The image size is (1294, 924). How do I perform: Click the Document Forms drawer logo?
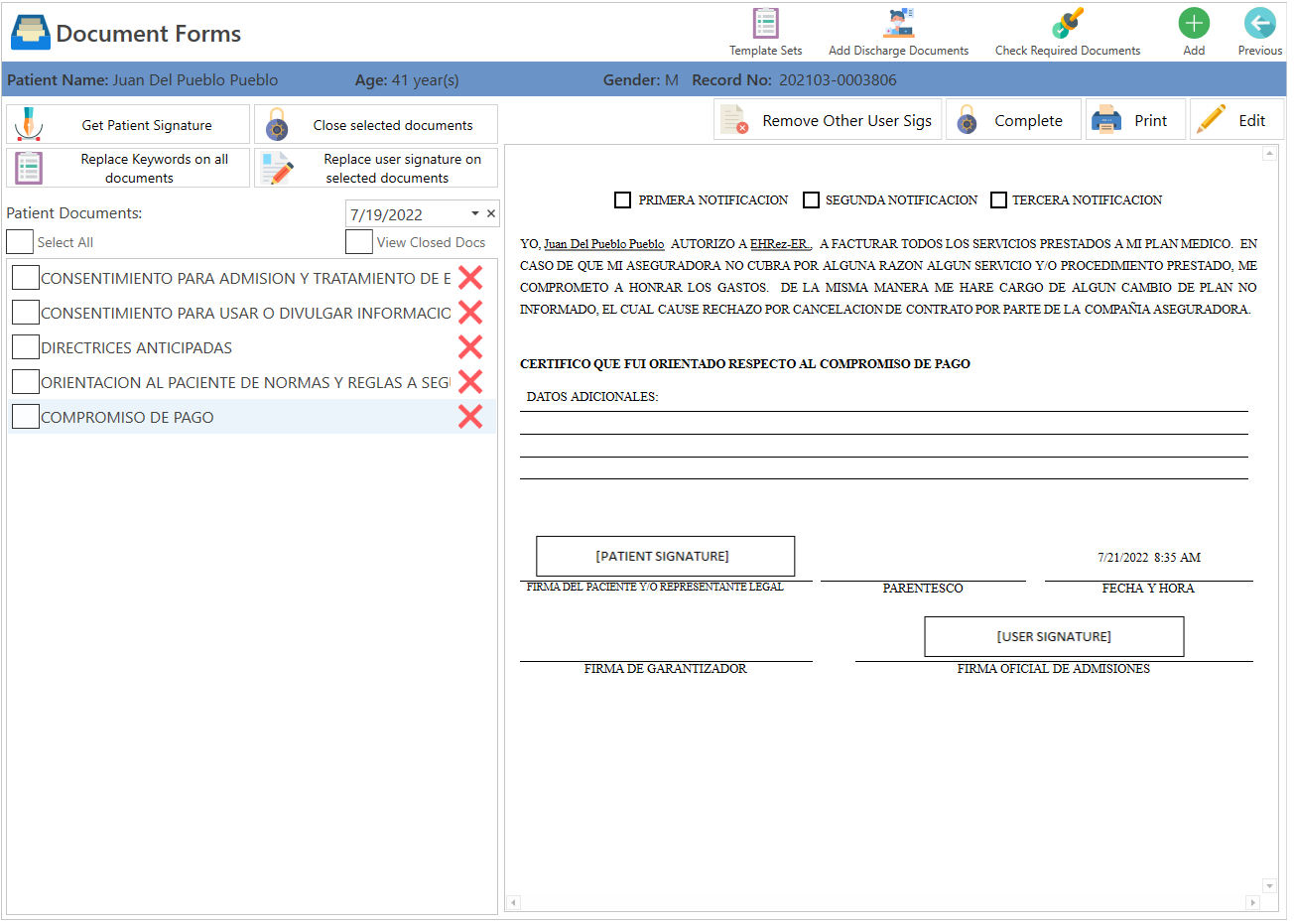[30, 33]
